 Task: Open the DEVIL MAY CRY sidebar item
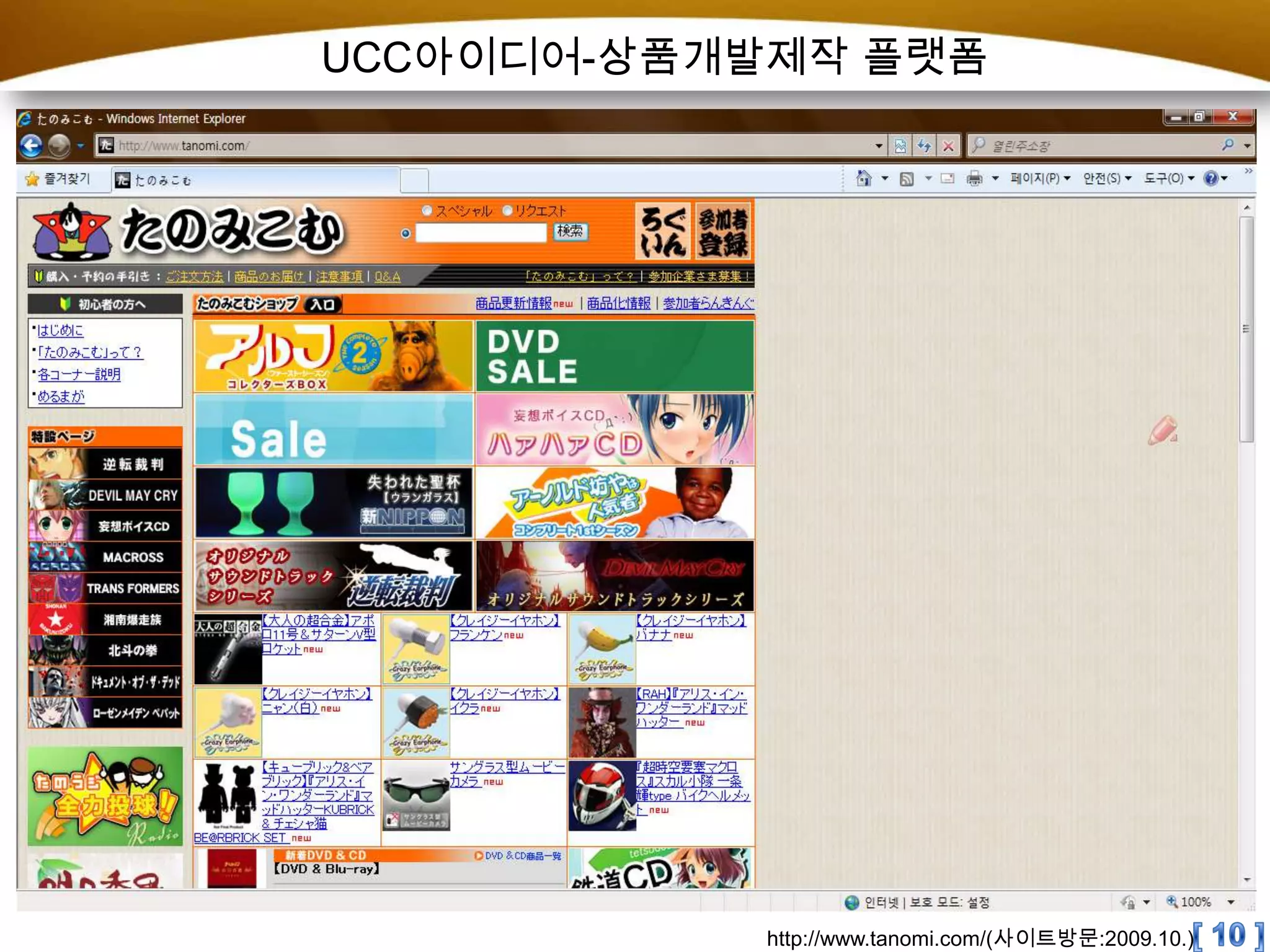pos(105,495)
